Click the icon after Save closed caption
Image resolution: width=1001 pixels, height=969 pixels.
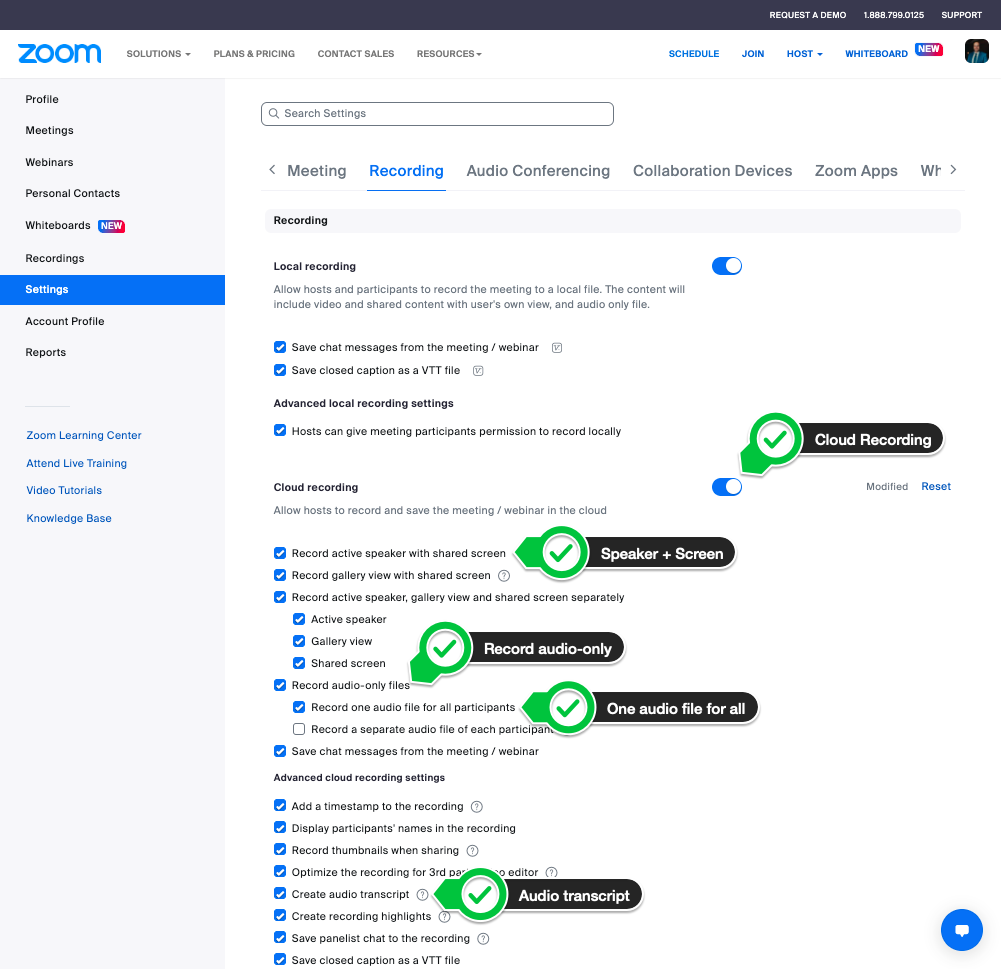[478, 371]
